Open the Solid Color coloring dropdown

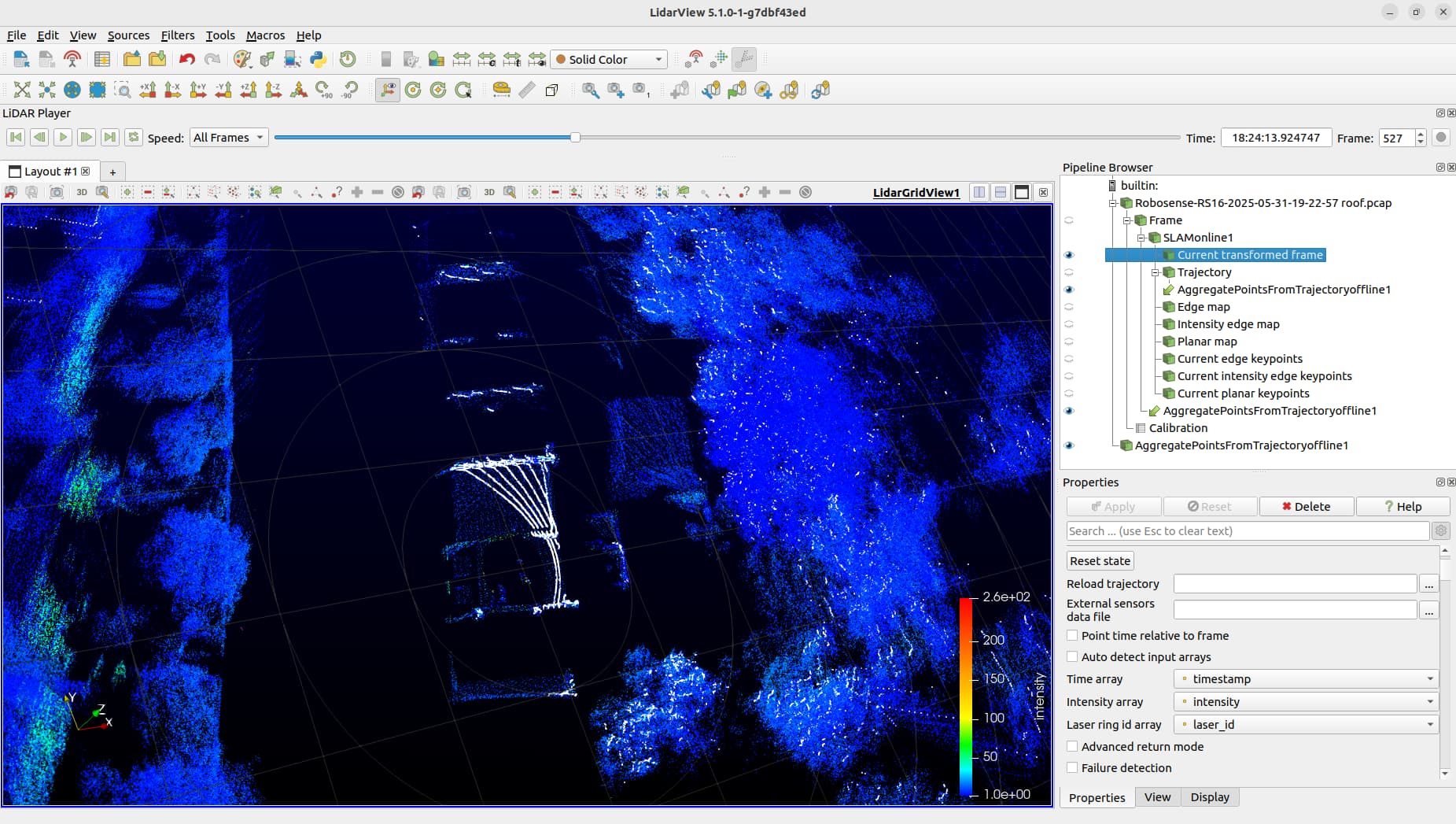pyautogui.click(x=609, y=59)
